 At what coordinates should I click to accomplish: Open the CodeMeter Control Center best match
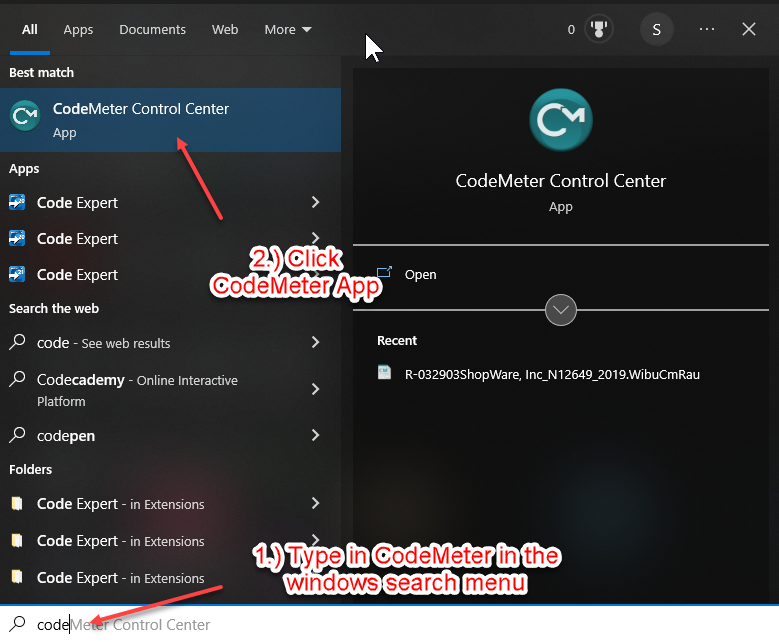[170, 120]
